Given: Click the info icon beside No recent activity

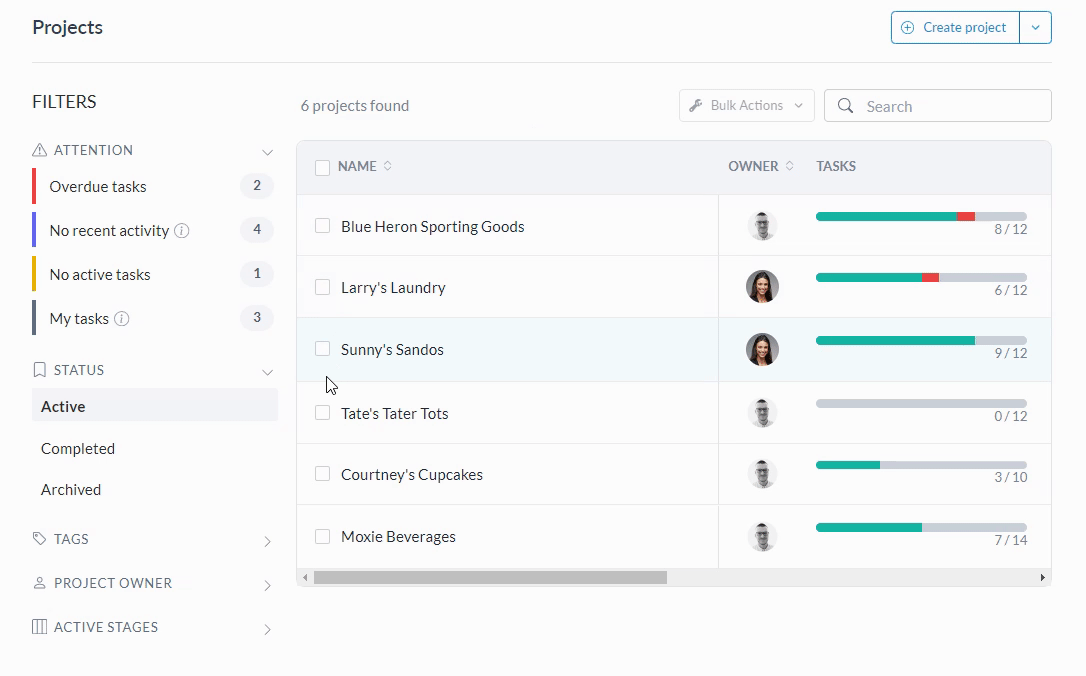Looking at the screenshot, I should 182,231.
